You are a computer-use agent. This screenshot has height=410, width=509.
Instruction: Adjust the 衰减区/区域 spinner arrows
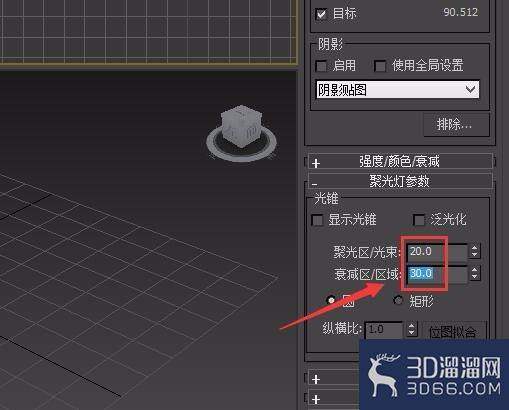point(474,274)
